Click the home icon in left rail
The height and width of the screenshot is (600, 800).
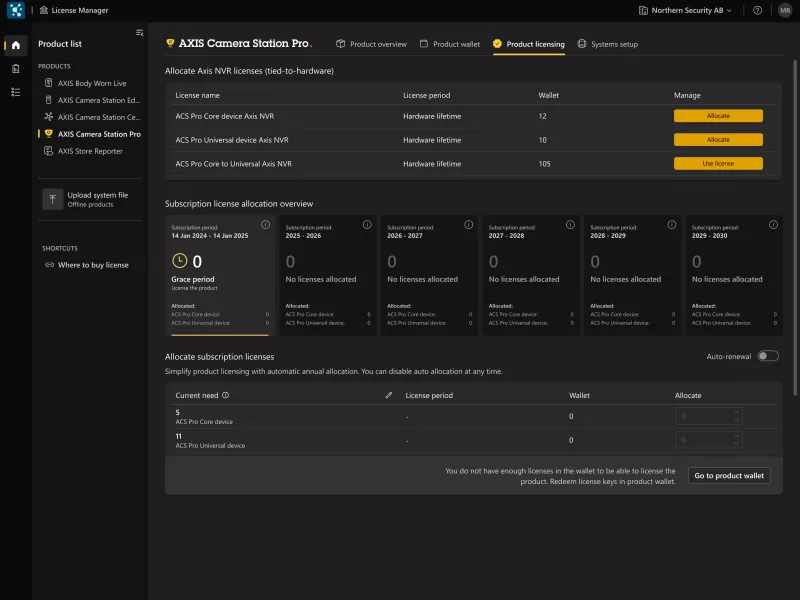click(15, 45)
